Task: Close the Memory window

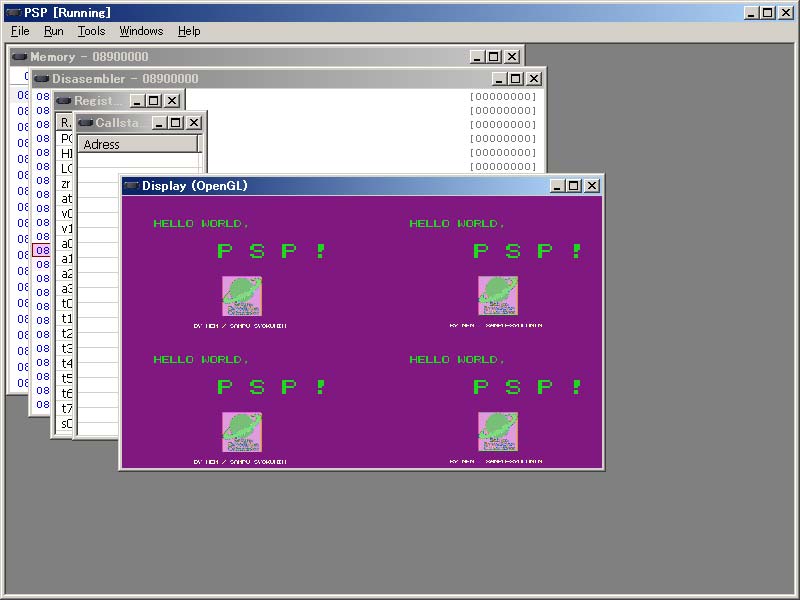Action: 512,57
